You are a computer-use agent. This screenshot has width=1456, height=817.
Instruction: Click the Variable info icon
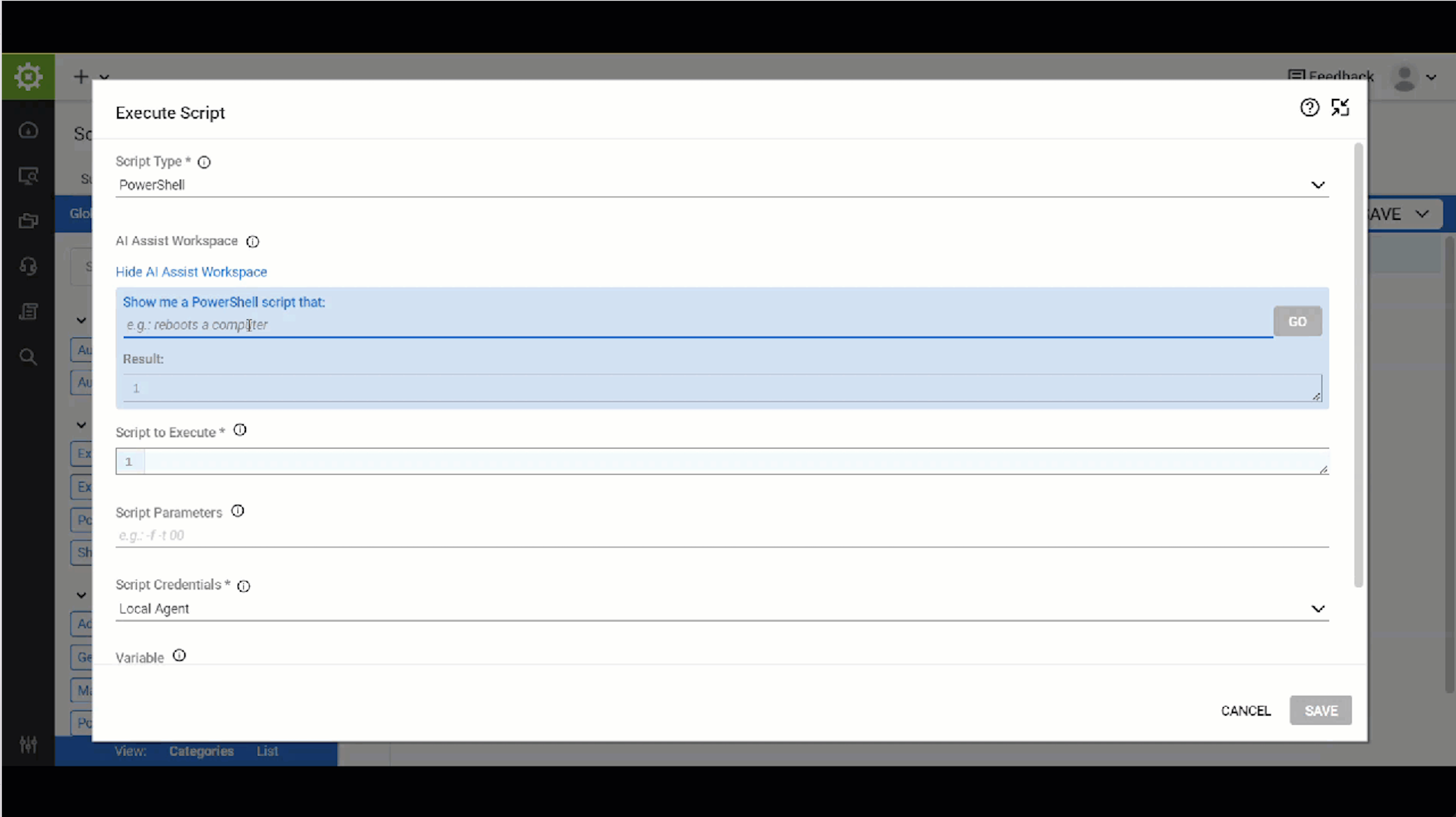(179, 655)
